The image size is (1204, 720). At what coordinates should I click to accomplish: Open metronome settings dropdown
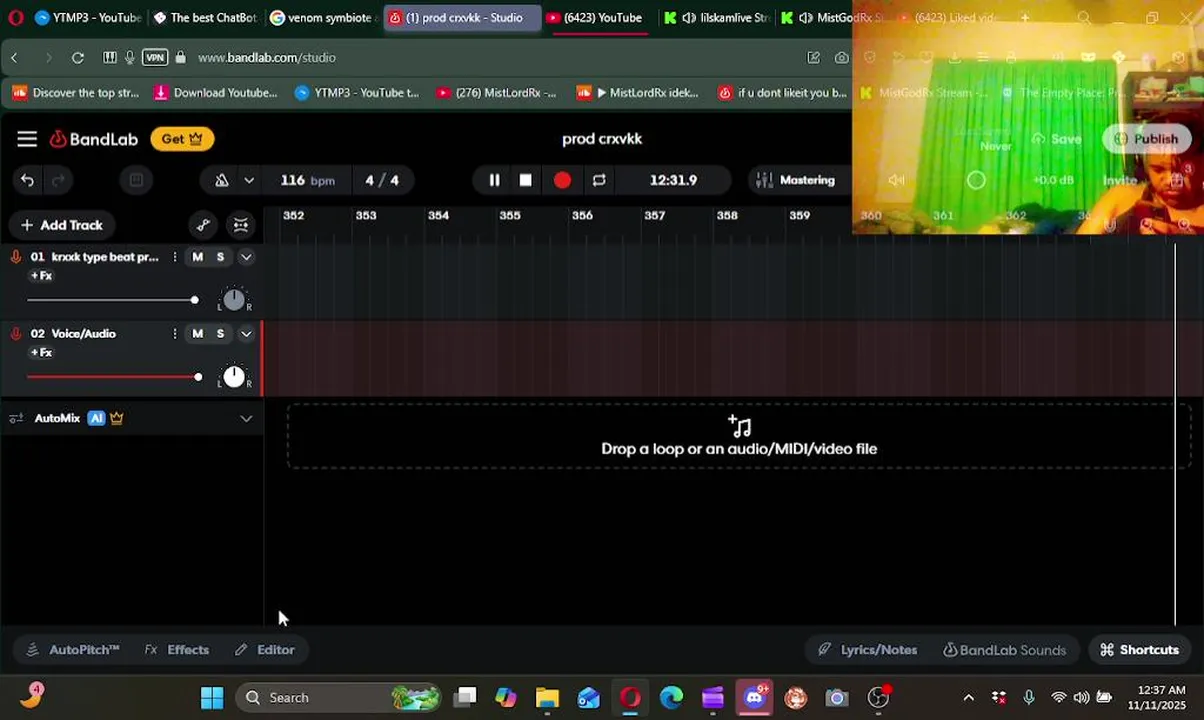(x=249, y=180)
